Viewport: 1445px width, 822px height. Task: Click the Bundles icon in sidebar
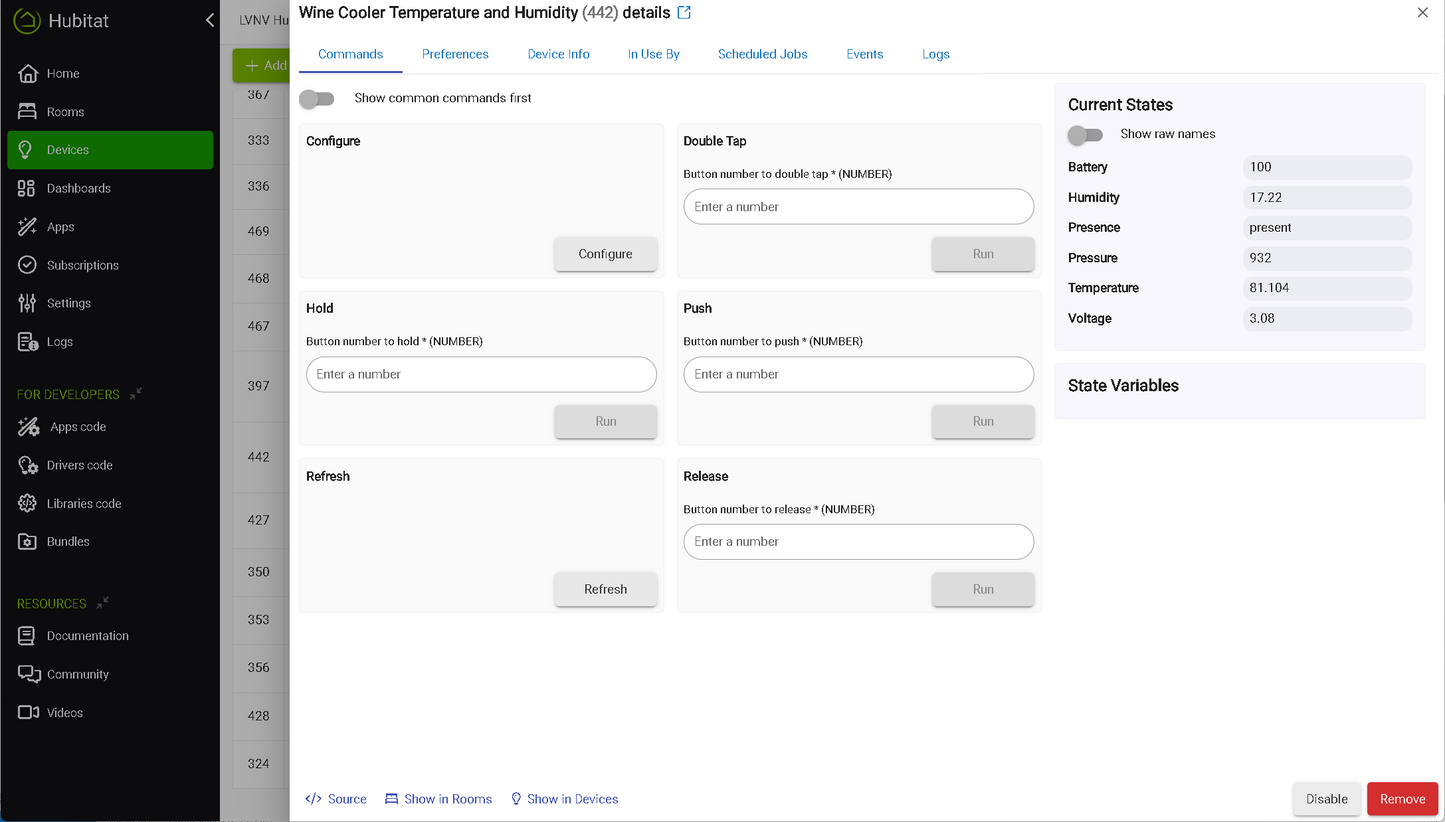[27, 542]
